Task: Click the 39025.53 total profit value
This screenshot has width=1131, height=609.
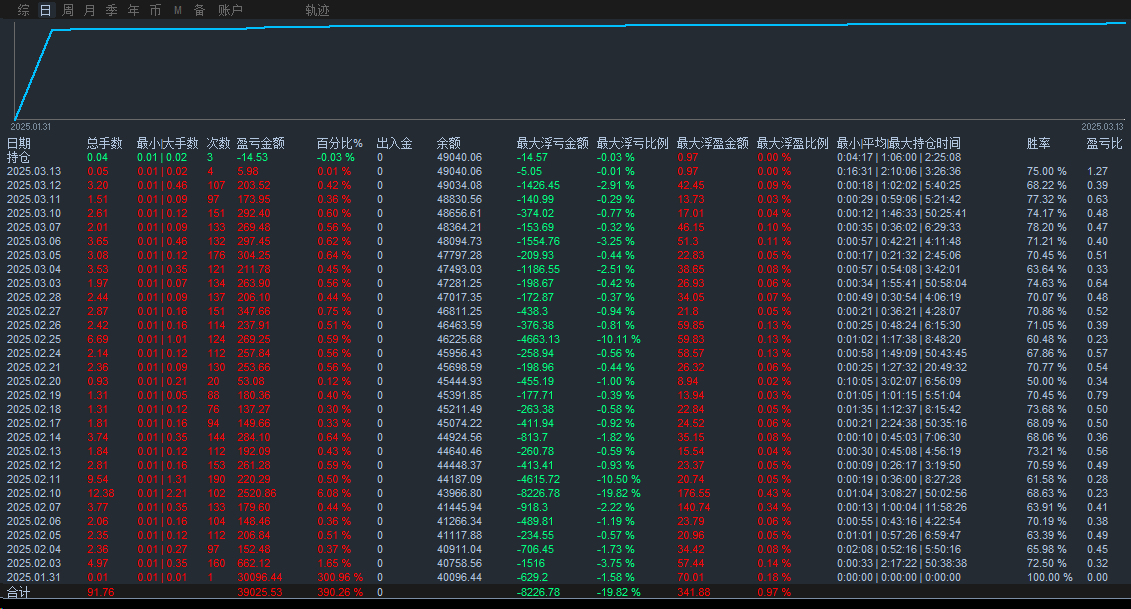Action: pos(260,592)
